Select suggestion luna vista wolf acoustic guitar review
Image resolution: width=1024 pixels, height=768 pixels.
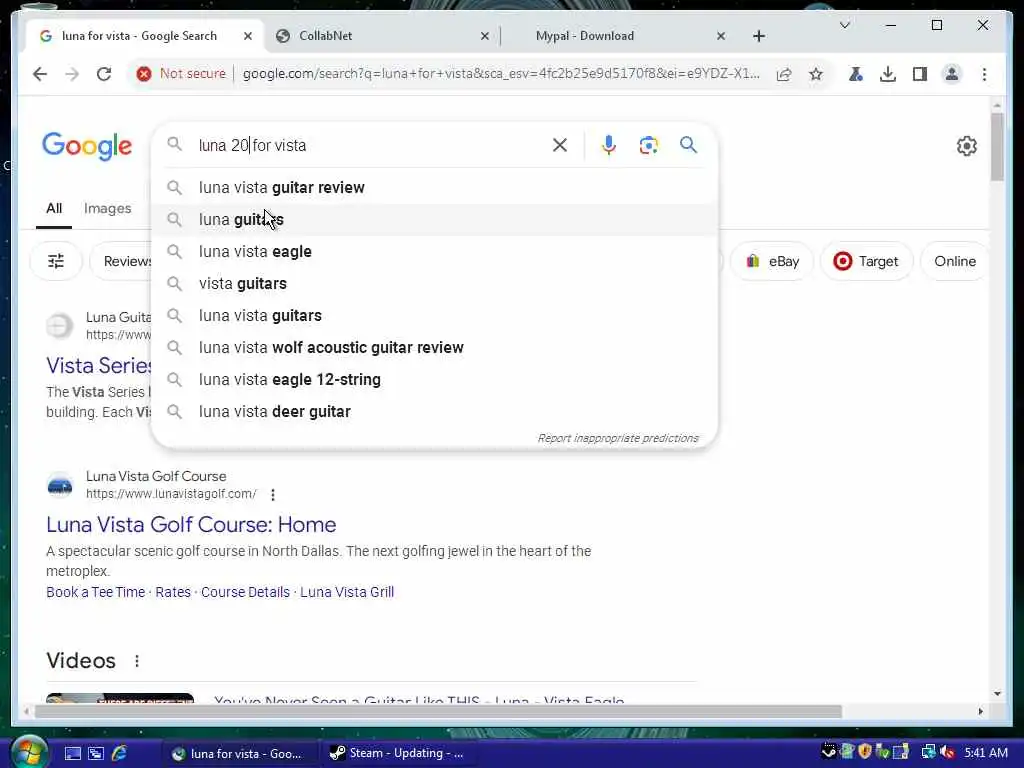pos(434,347)
